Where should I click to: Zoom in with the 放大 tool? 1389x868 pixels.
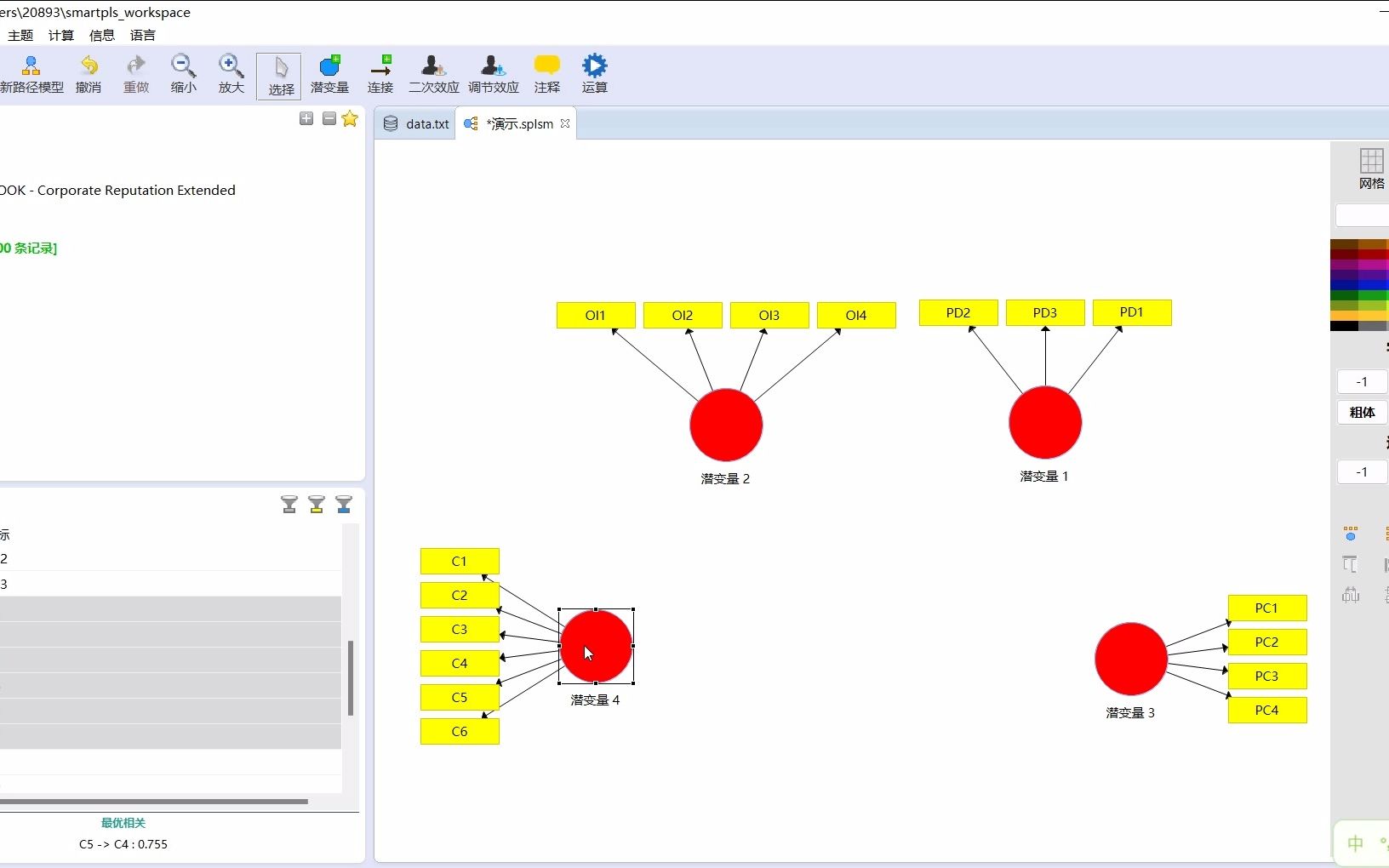(231, 75)
